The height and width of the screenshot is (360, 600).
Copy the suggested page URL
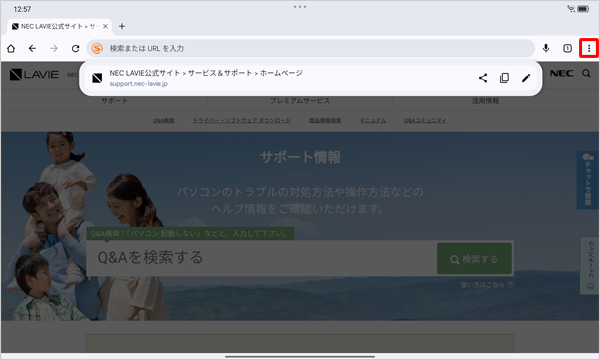504,78
